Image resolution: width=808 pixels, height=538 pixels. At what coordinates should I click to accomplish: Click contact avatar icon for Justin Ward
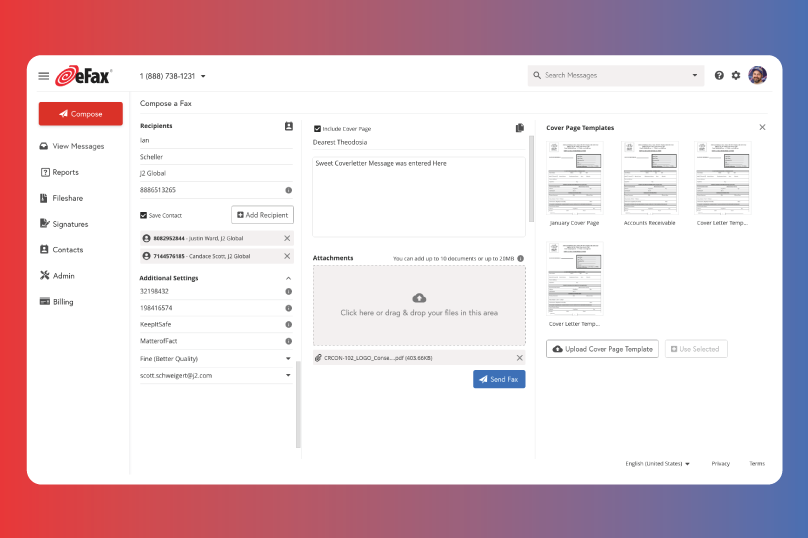[146, 238]
